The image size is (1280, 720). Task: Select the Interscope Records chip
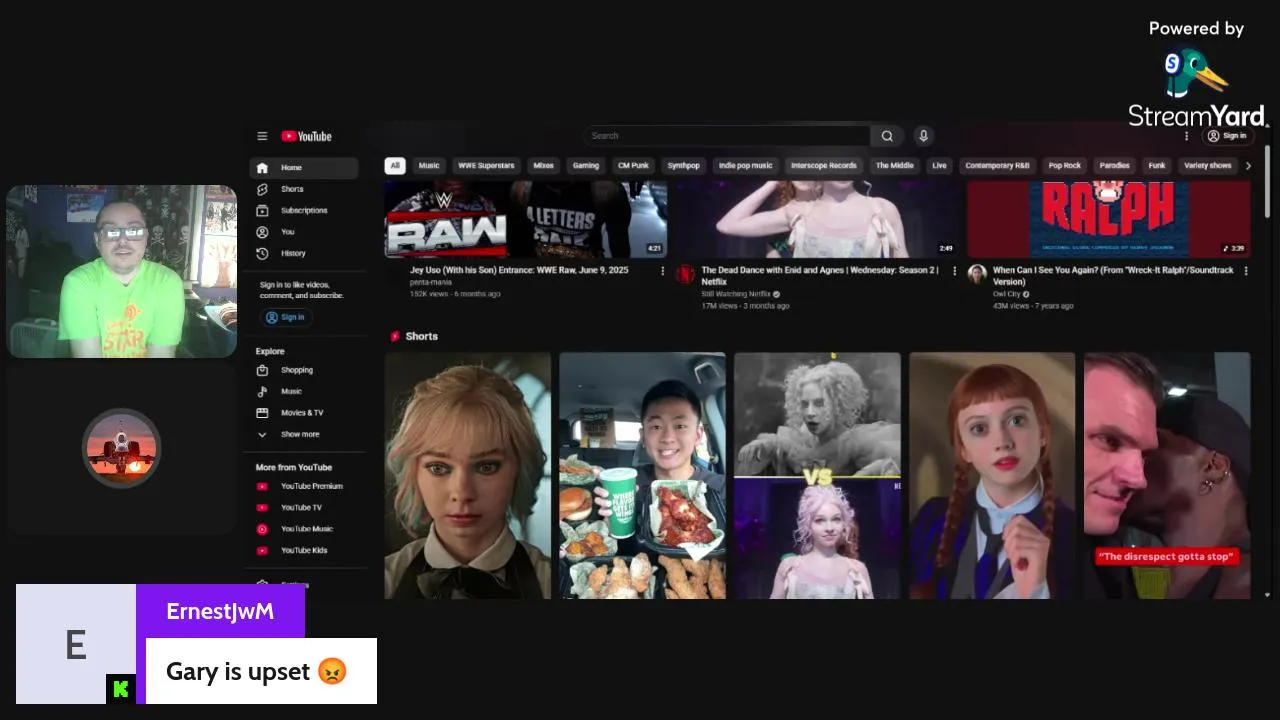pyautogui.click(x=824, y=165)
